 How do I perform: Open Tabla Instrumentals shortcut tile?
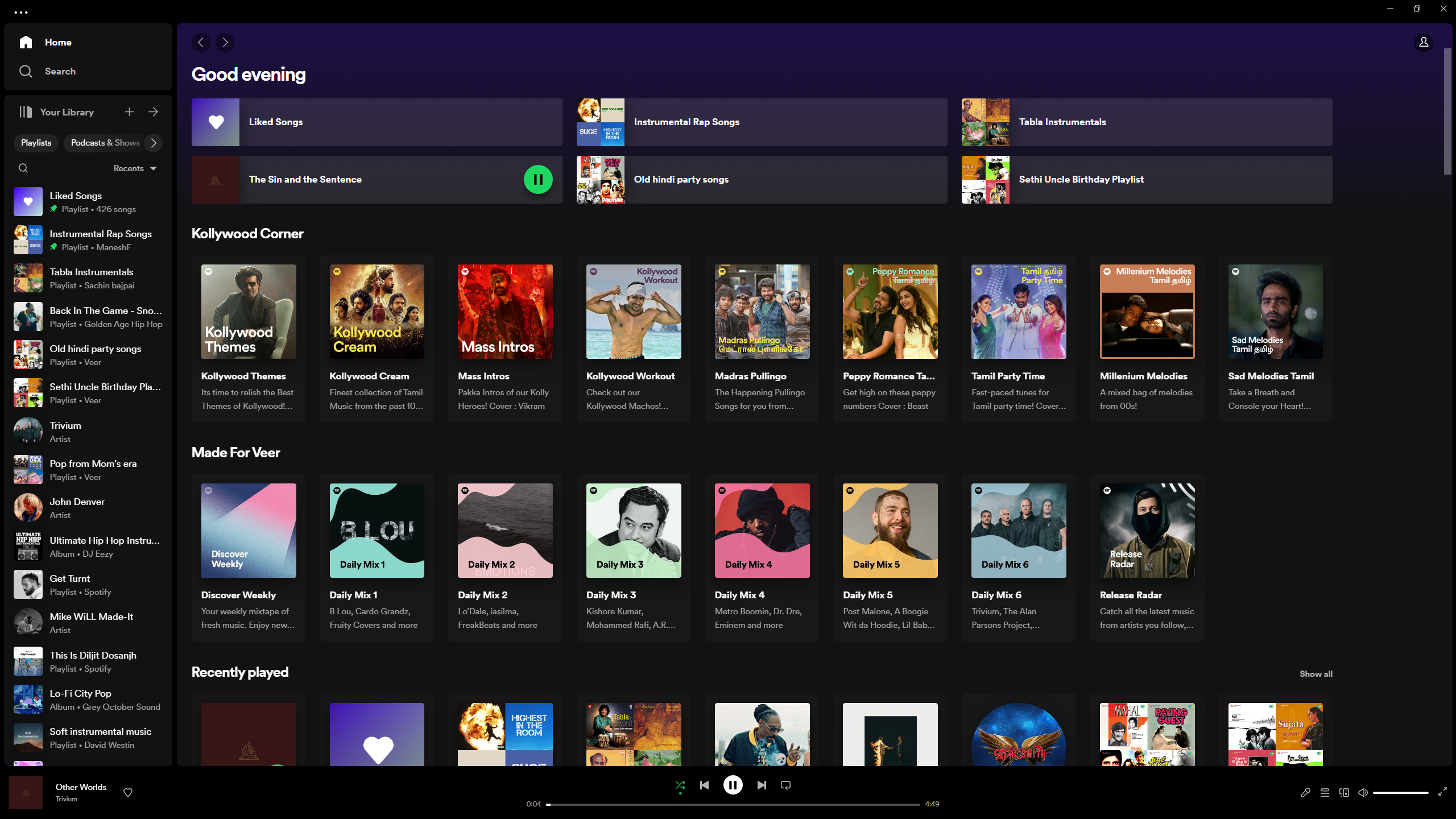(x=1147, y=122)
